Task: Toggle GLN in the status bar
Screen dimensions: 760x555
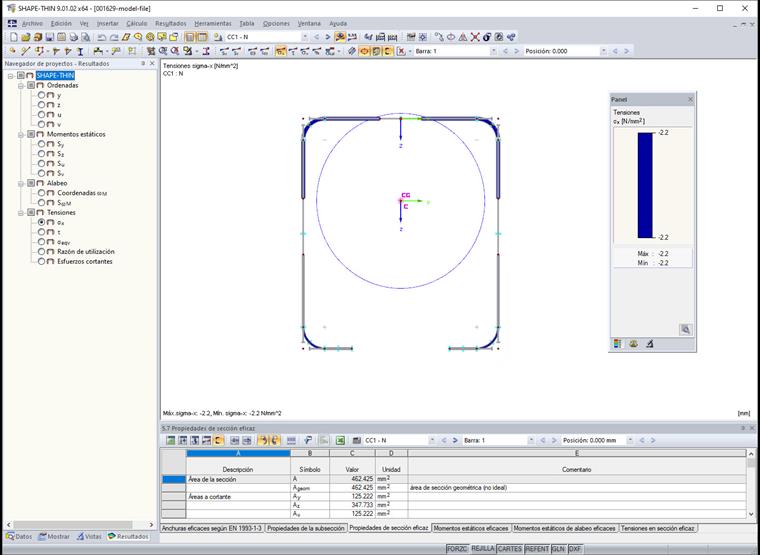Action: [558, 549]
